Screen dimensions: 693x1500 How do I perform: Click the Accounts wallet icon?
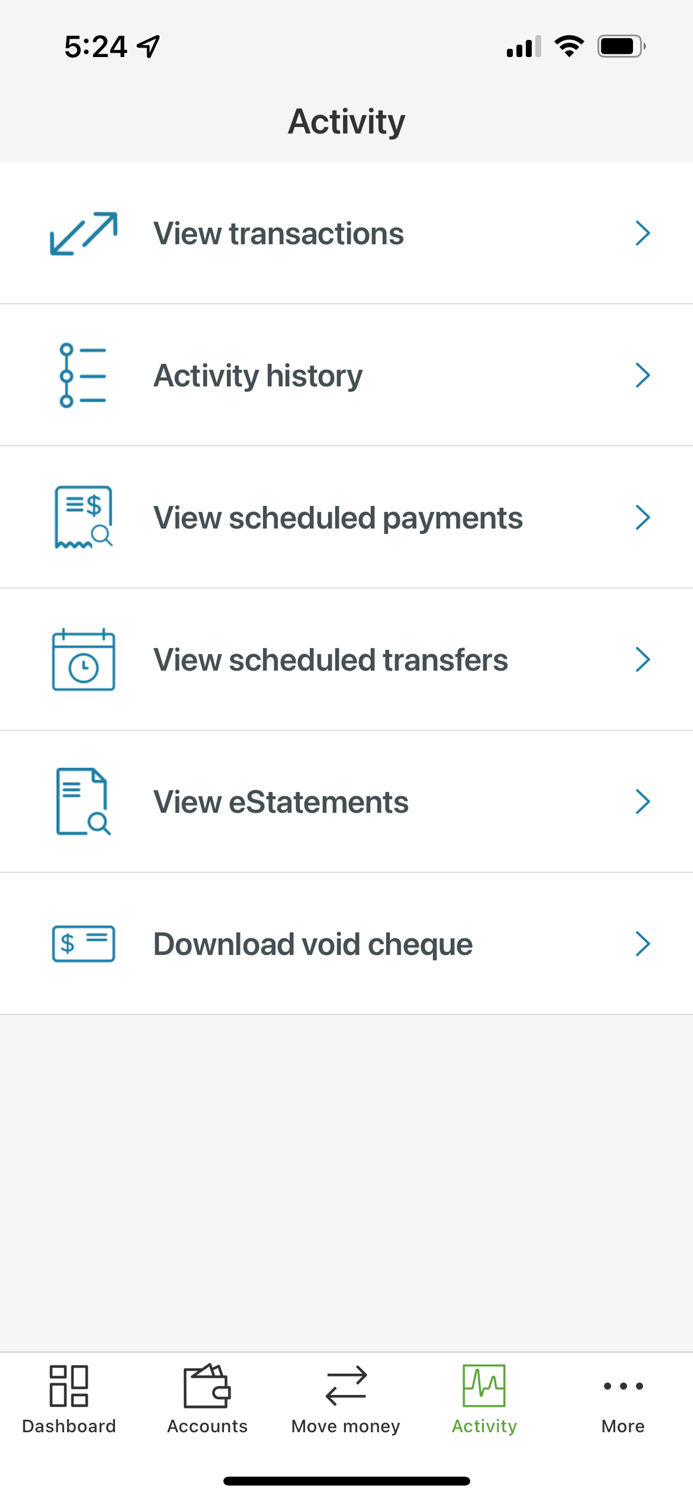[x=207, y=1386]
